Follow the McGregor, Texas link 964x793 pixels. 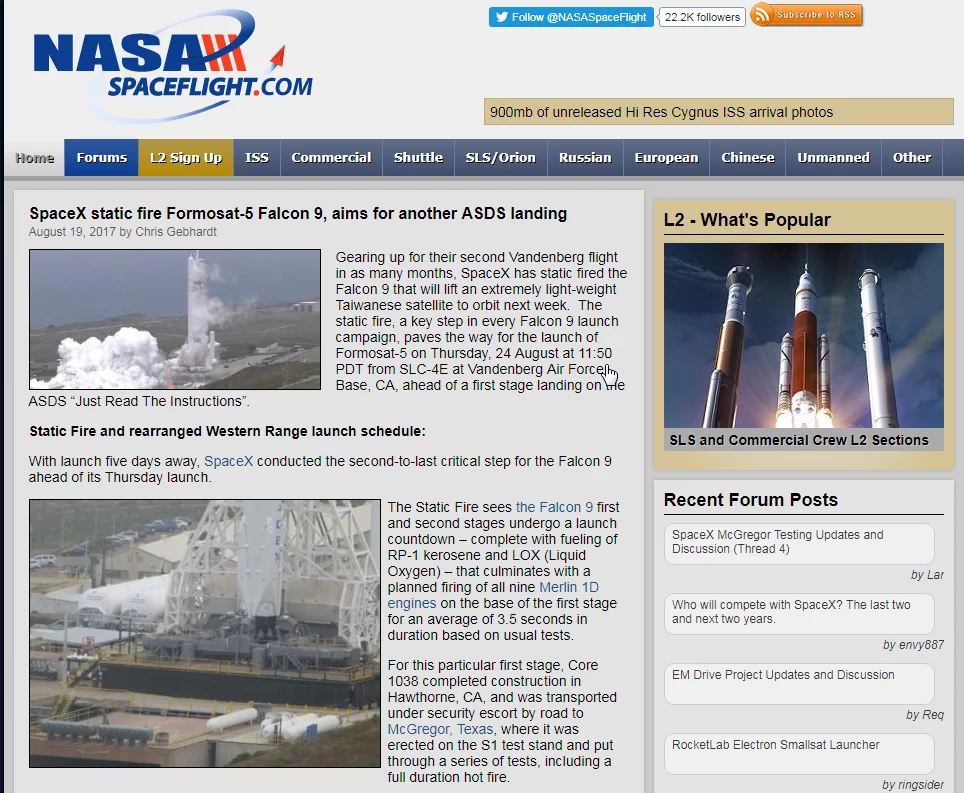pos(440,729)
